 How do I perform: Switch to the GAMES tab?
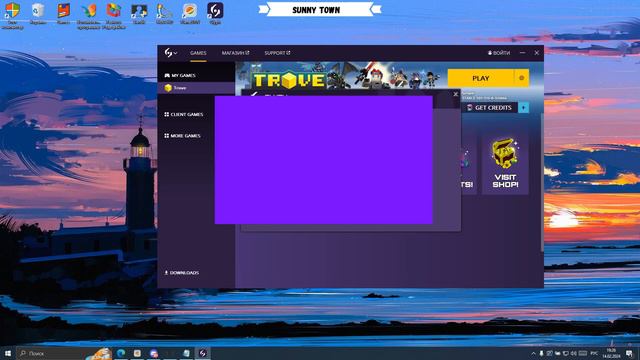coord(198,53)
